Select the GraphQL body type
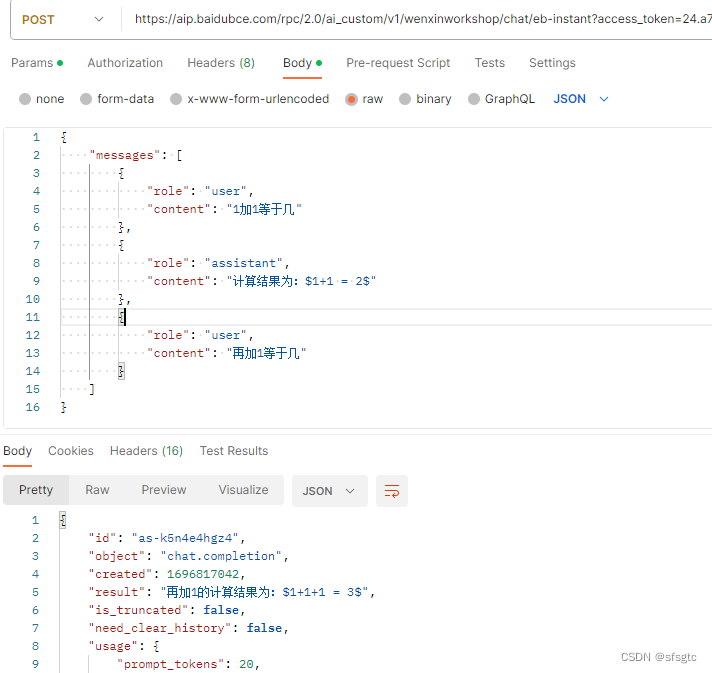 pos(501,99)
